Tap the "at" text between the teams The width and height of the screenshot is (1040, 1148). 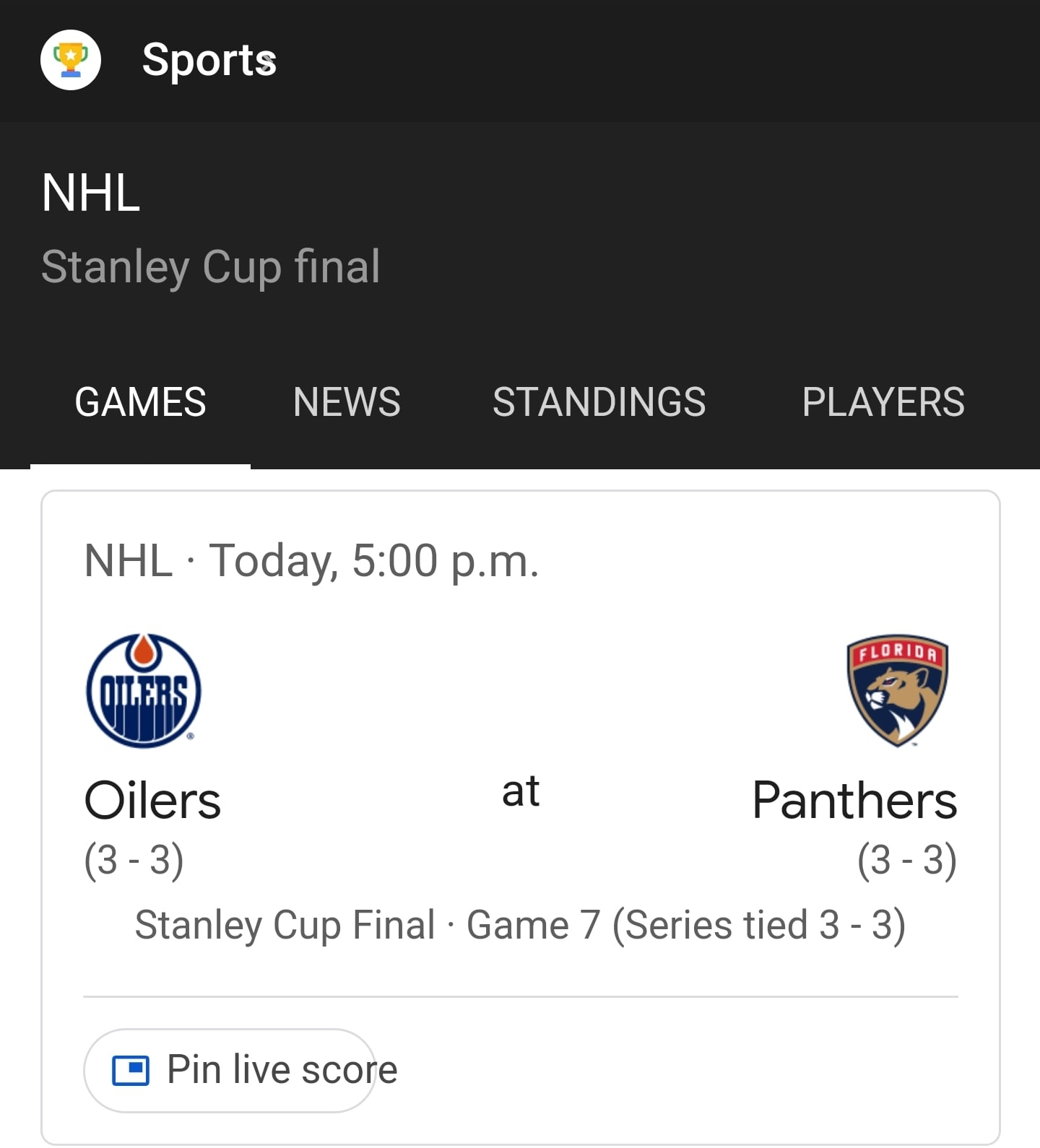[x=521, y=791]
